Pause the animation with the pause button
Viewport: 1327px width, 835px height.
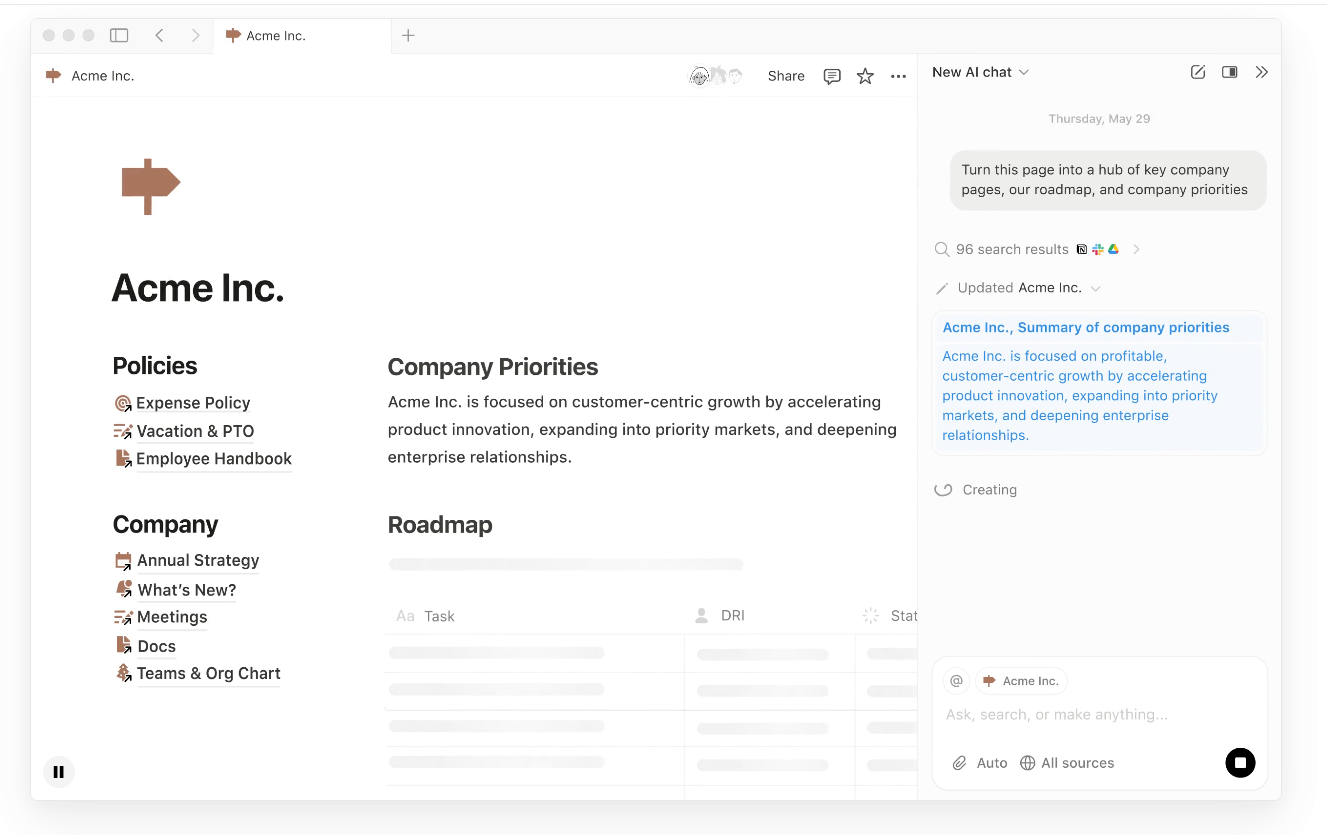pos(59,772)
